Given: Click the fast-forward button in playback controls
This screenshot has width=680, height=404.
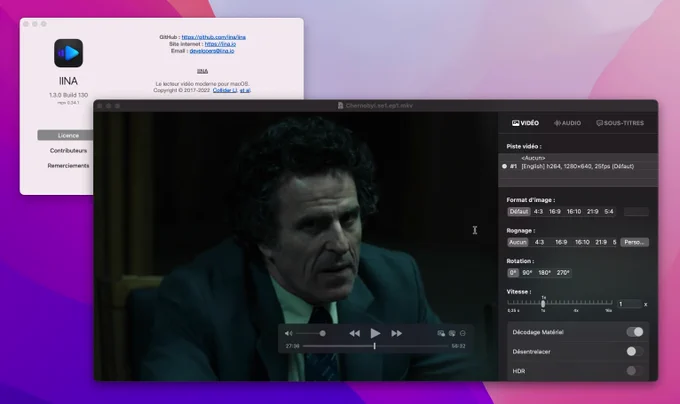Looking at the screenshot, I should (396, 333).
